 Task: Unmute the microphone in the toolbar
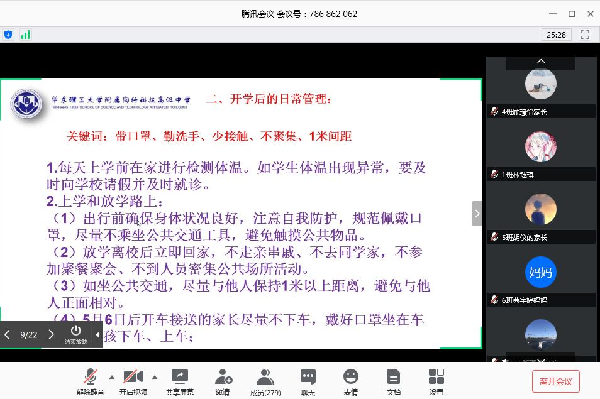(x=90, y=381)
